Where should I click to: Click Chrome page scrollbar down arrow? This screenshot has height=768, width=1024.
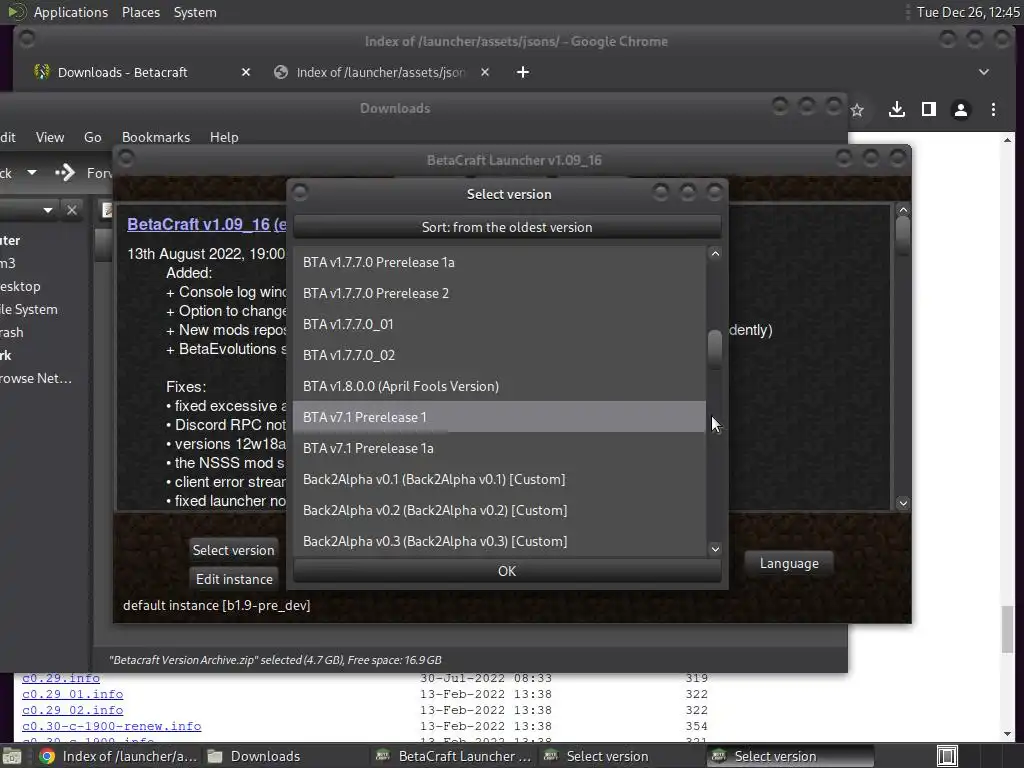tap(1008, 733)
